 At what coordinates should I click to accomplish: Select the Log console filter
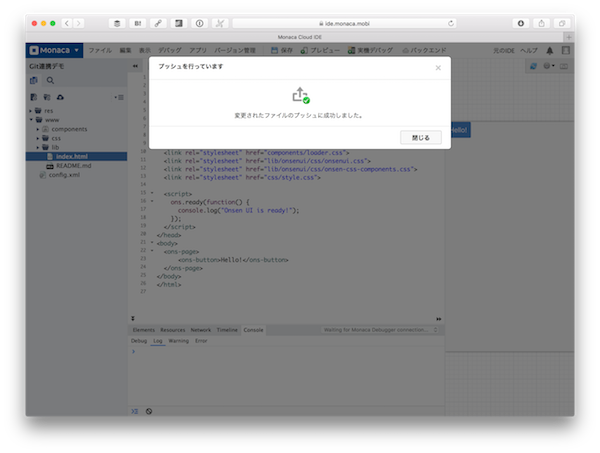click(x=158, y=341)
